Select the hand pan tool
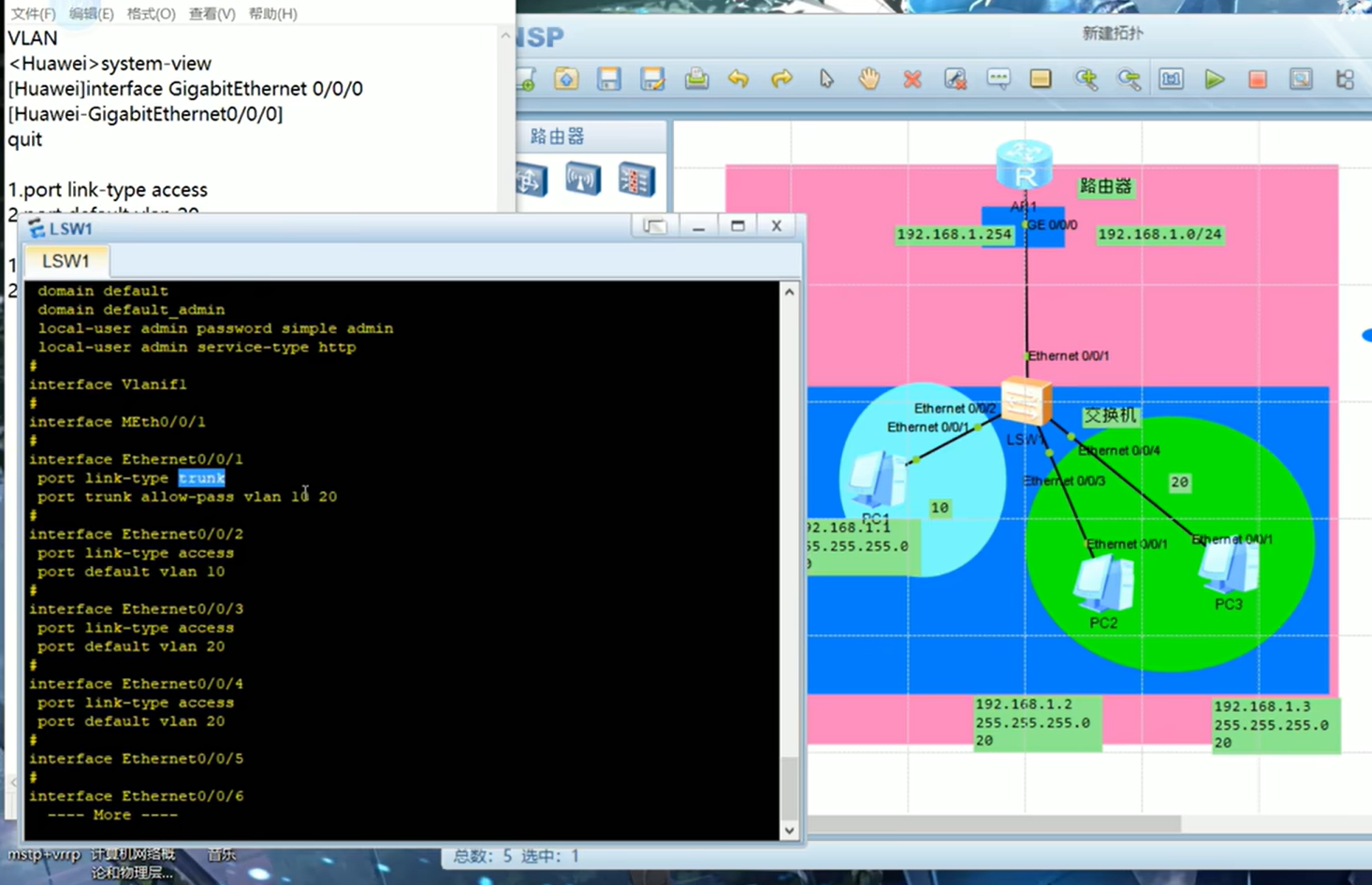 868,80
